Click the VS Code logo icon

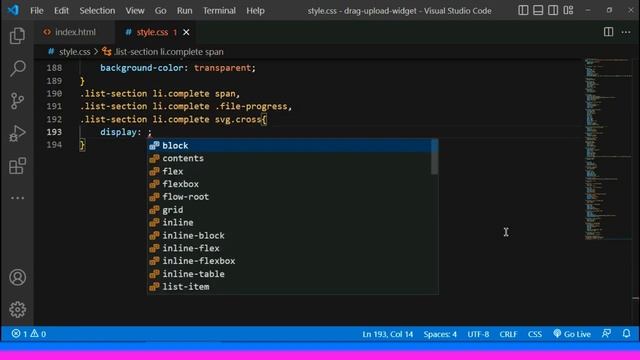click(x=13, y=10)
